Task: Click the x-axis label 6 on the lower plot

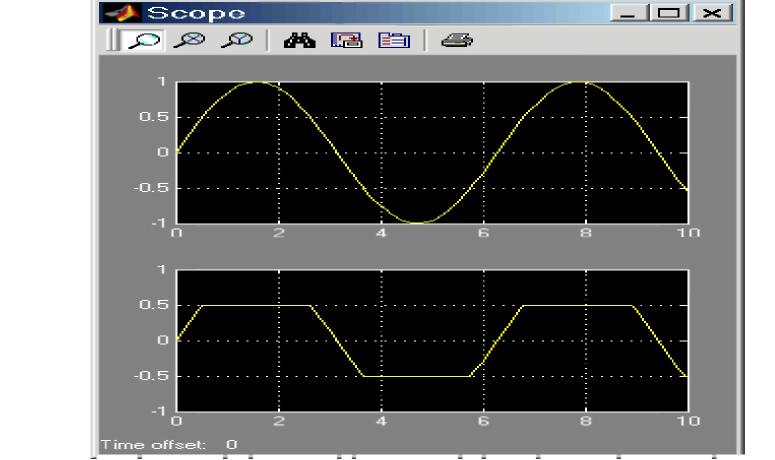Action: pyautogui.click(x=483, y=421)
